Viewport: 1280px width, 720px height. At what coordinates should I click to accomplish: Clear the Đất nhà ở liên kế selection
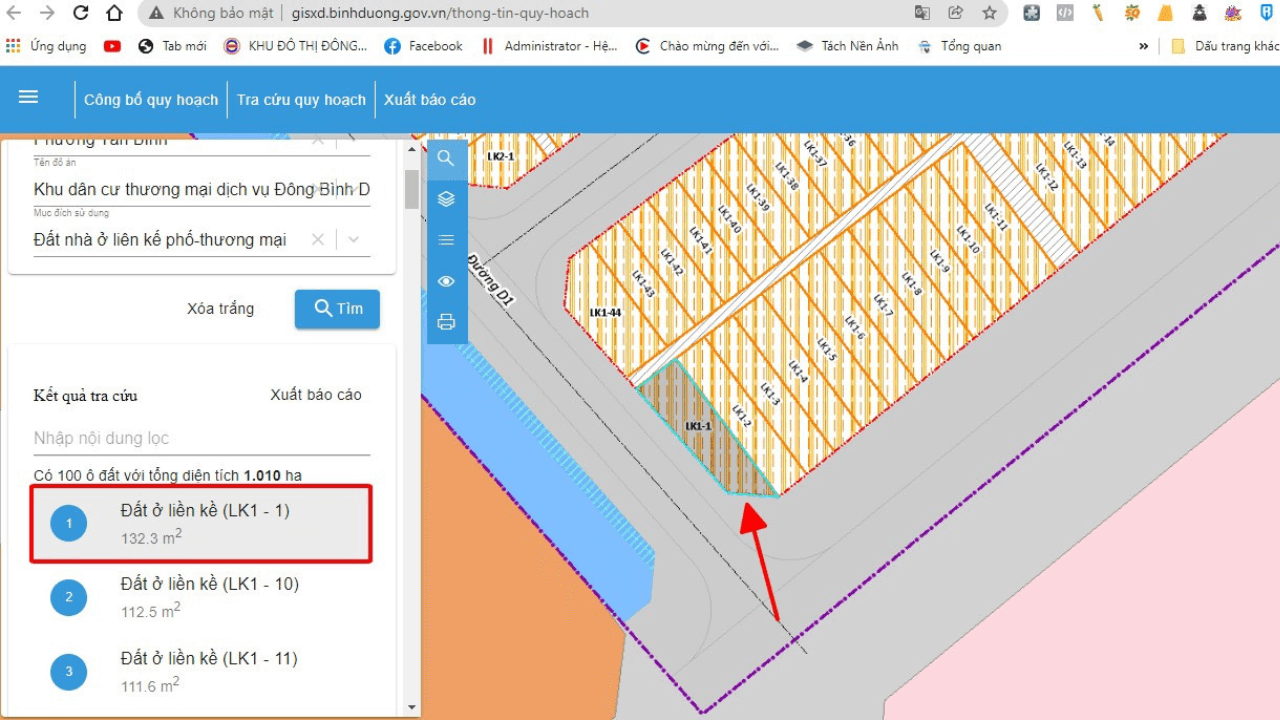point(317,239)
